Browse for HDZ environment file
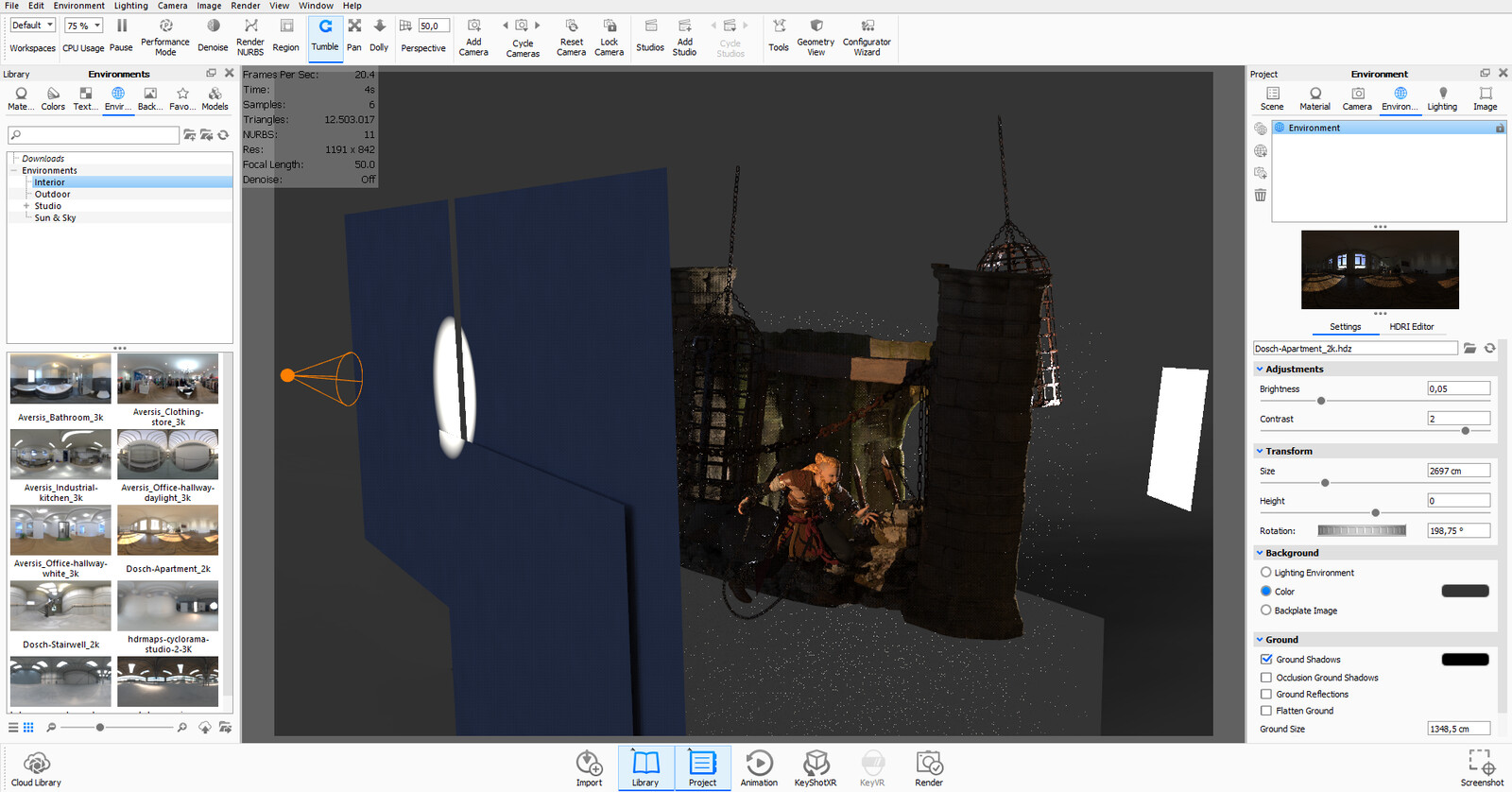Image resolution: width=1512 pixels, height=792 pixels. (x=1469, y=349)
